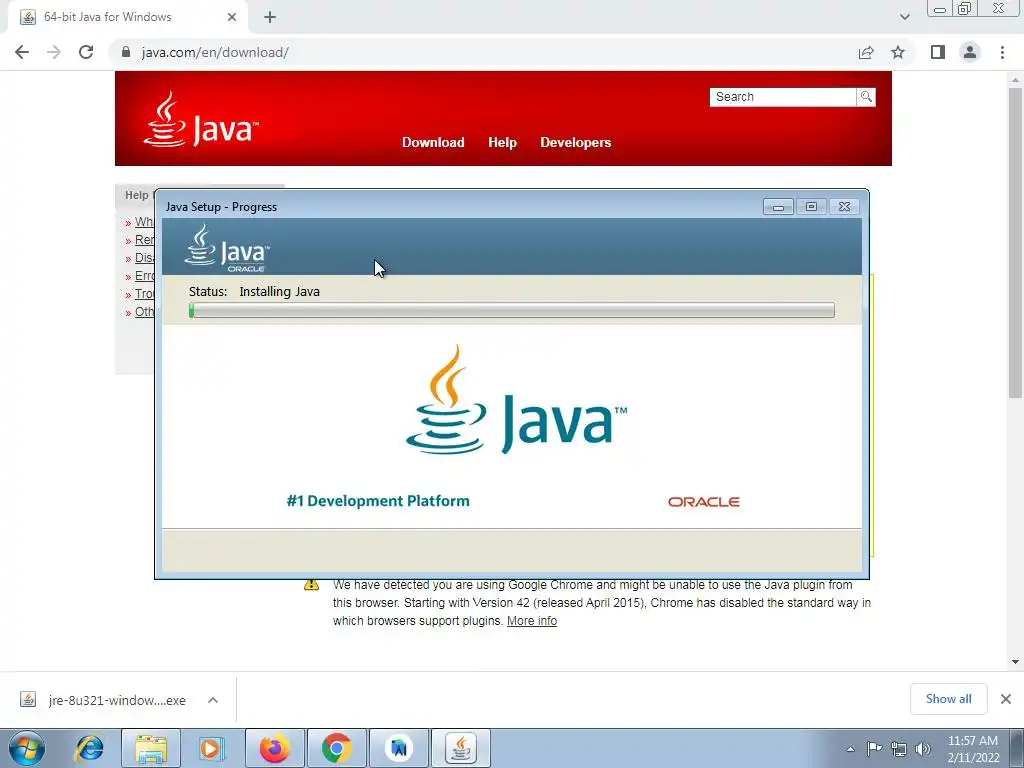Bookmark this page with the star
This screenshot has height=768, width=1024.
click(x=899, y=52)
